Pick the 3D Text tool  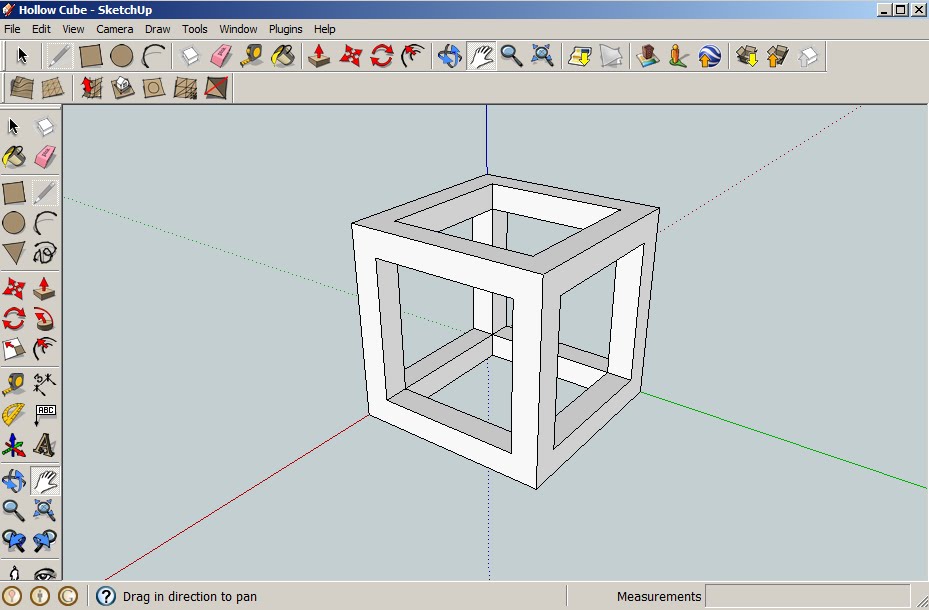tap(45, 444)
